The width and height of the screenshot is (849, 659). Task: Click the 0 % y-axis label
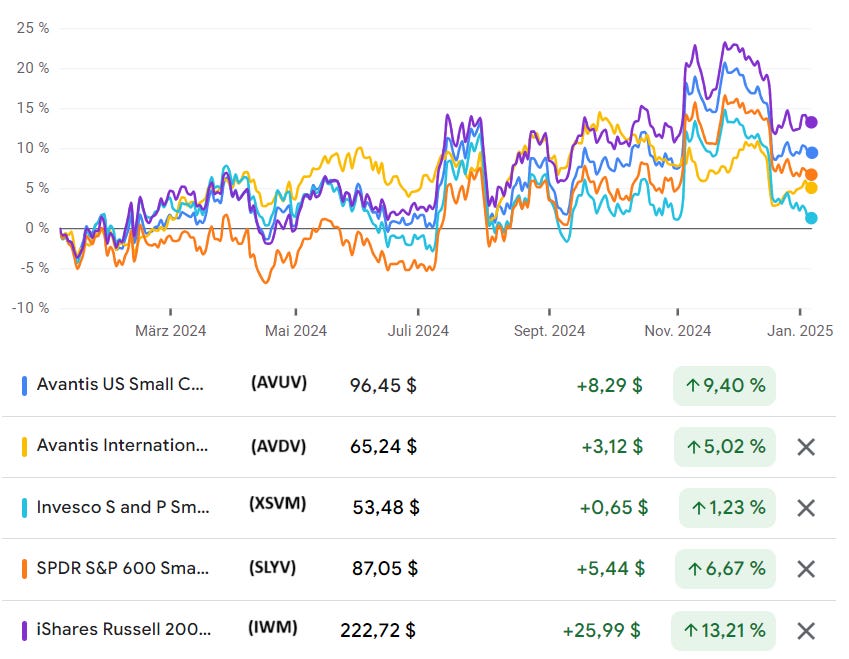tap(37, 228)
